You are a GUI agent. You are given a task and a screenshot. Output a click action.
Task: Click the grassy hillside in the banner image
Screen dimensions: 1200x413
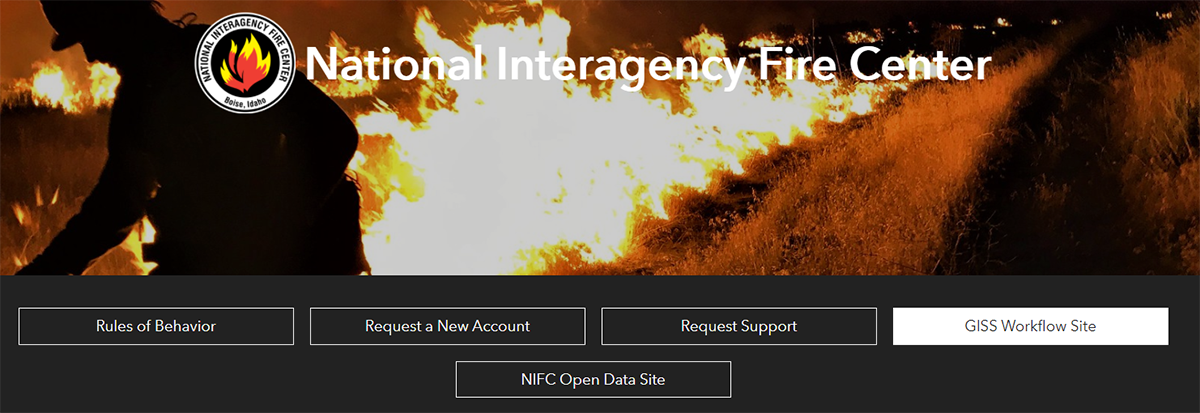1000,180
